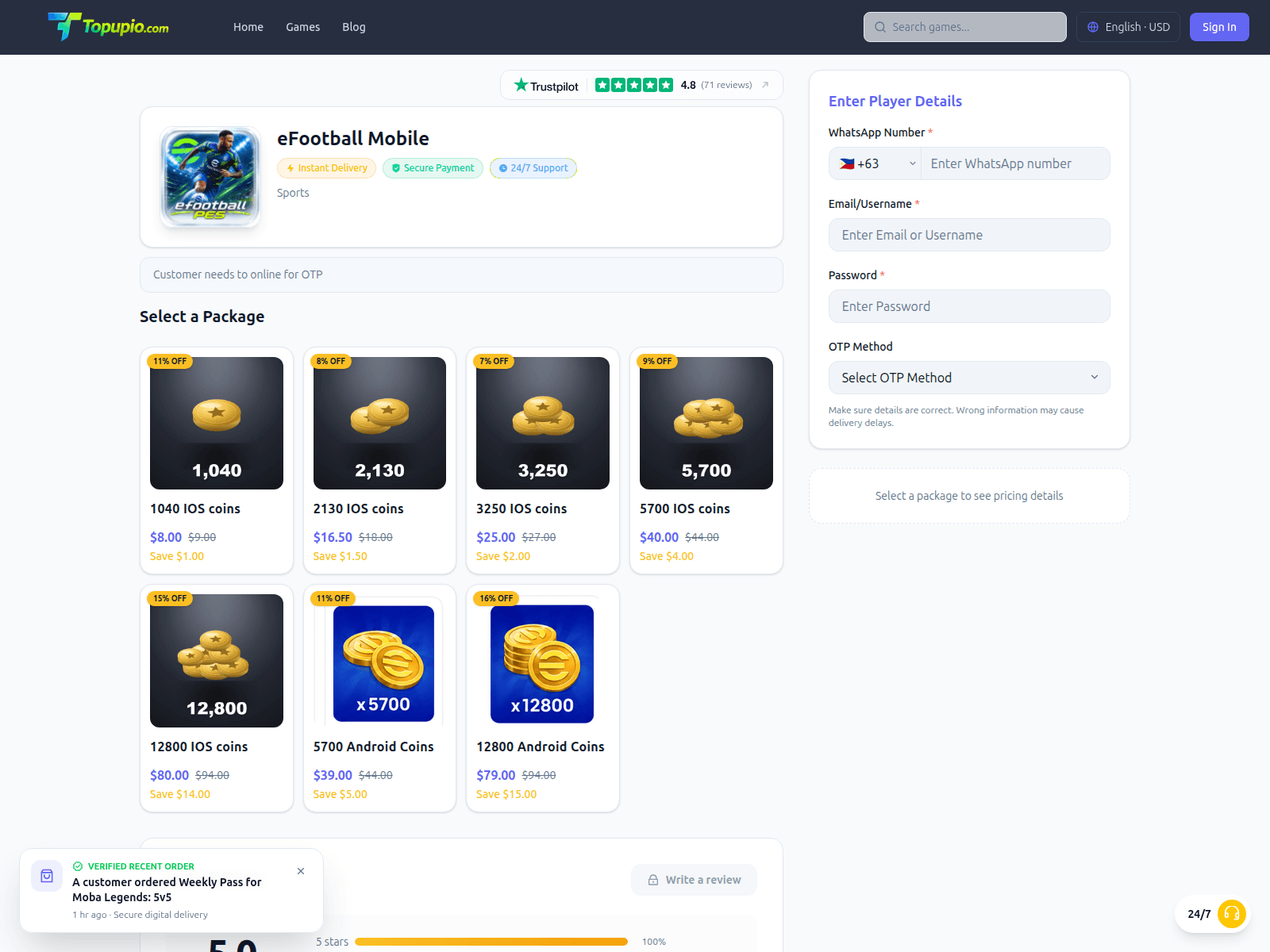Open Trustpilot external link arrow

(x=765, y=85)
